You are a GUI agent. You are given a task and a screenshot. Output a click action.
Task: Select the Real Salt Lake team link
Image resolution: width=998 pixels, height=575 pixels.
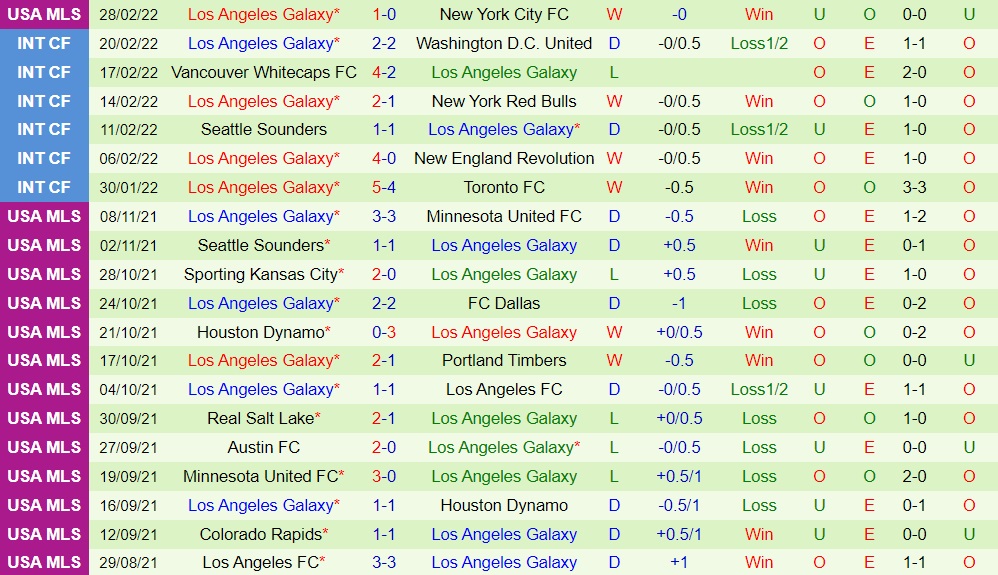[x=261, y=418]
